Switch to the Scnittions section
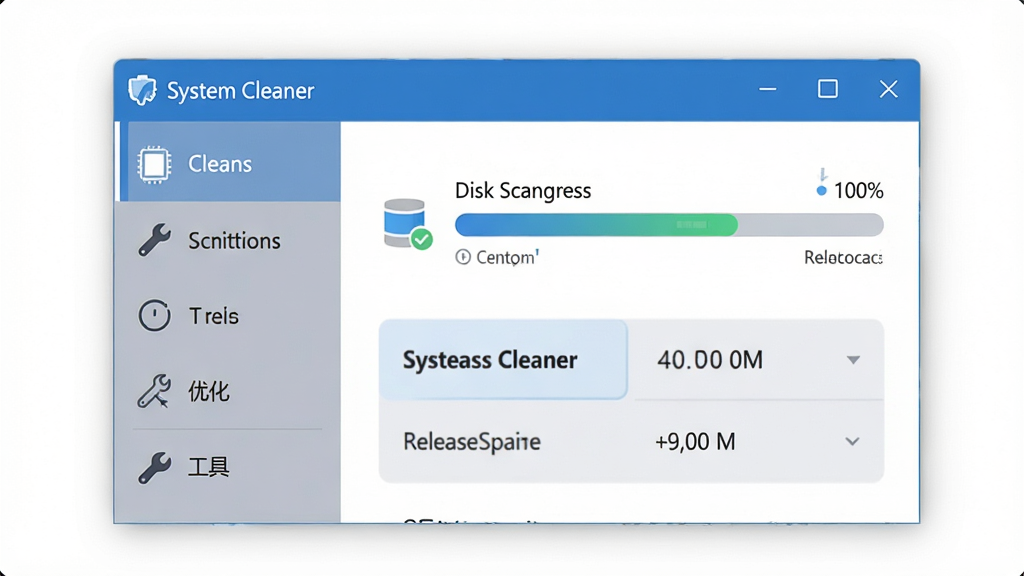Screen dimensions: 1024x576 pos(229,240)
